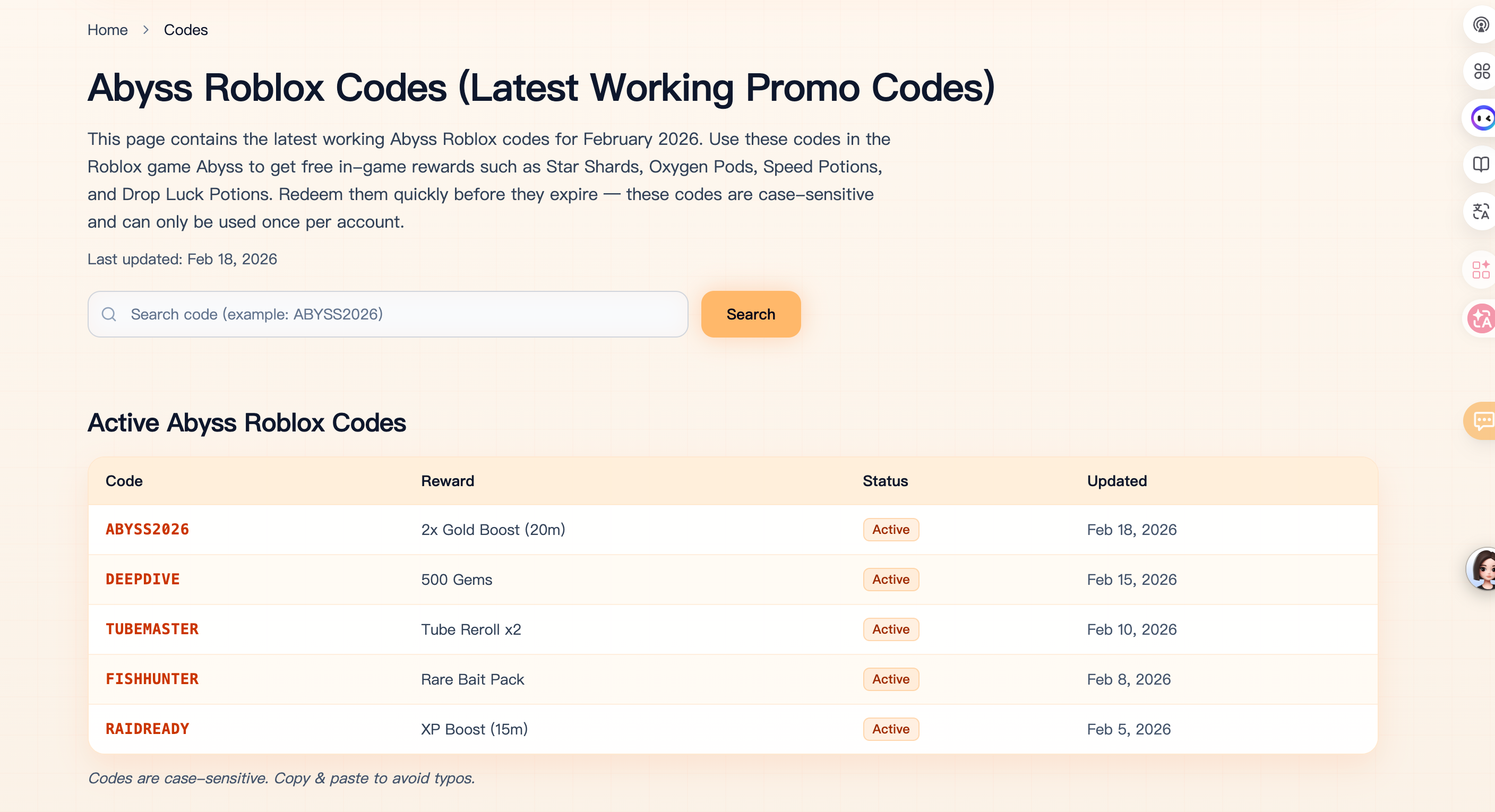
Task: Click the pink AI translate icon
Action: [1481, 318]
